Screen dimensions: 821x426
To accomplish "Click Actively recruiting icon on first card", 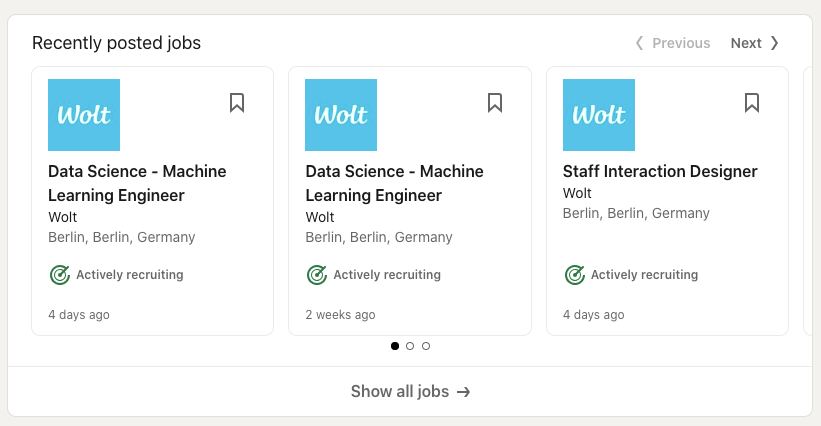I will pyautogui.click(x=60, y=275).
